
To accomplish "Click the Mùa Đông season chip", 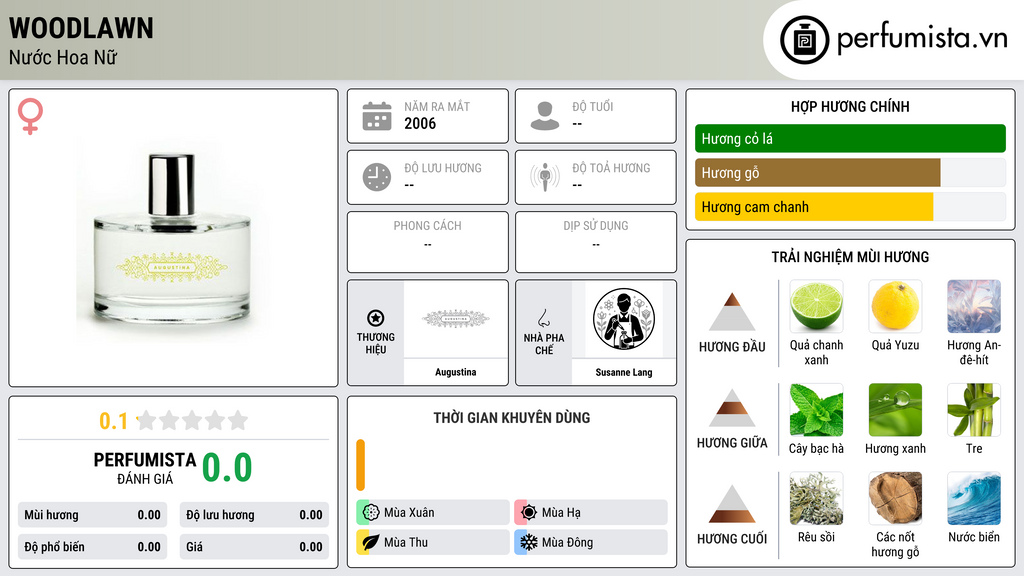I will tap(591, 542).
